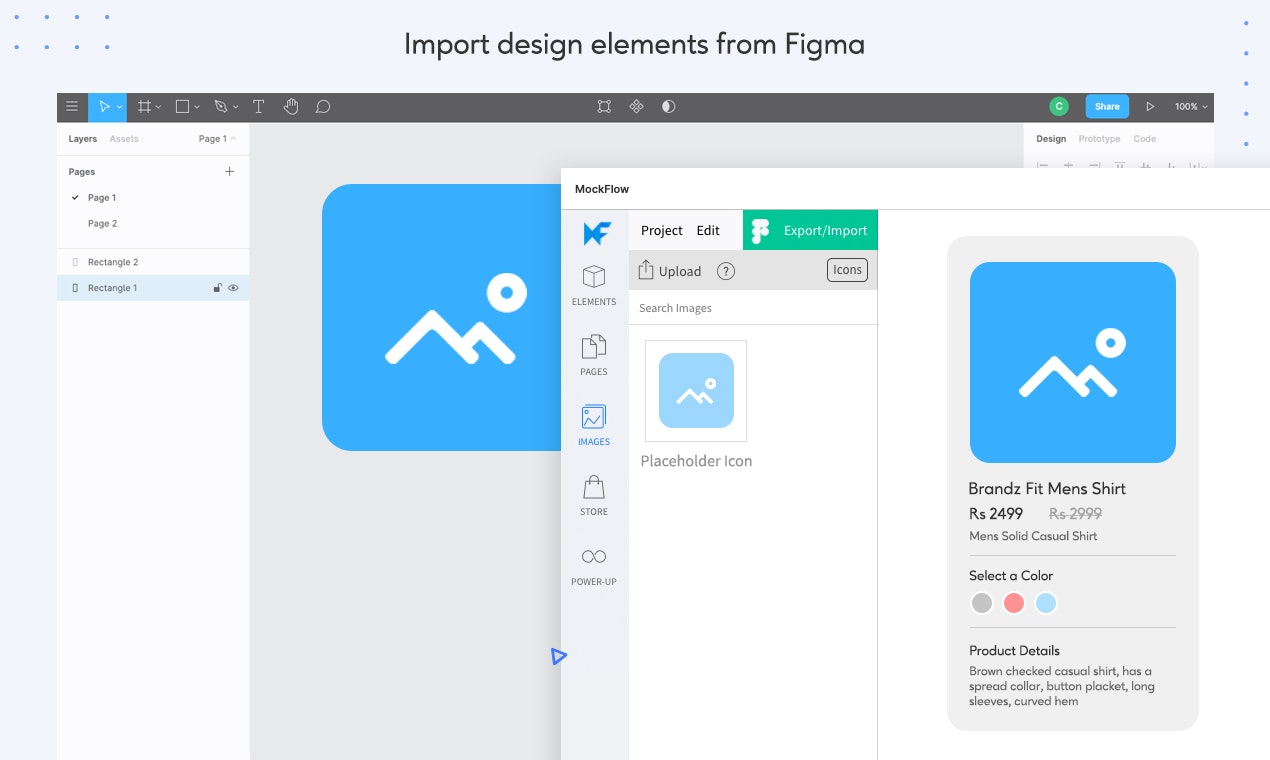1270x760 pixels.
Task: Open the Power-Up panel
Action: click(x=594, y=563)
